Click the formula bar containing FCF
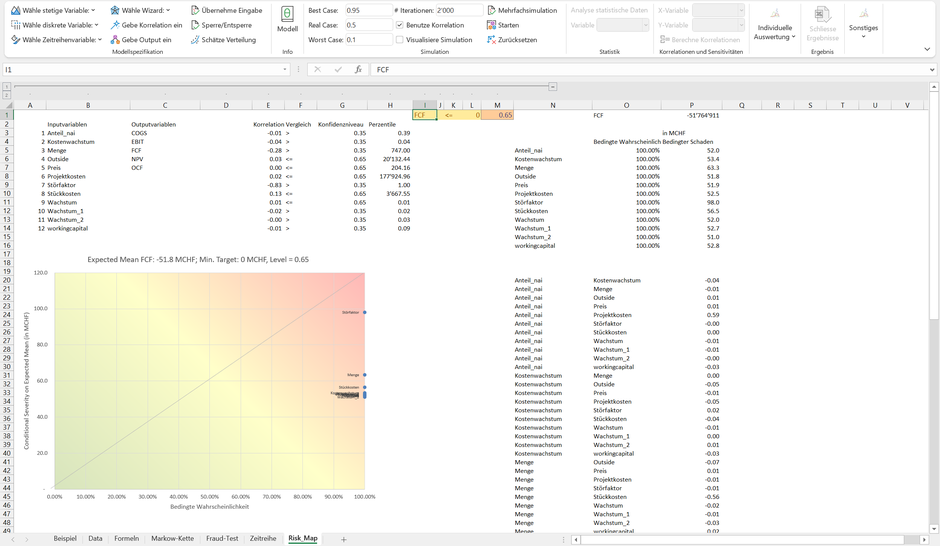940x546 pixels. point(647,70)
